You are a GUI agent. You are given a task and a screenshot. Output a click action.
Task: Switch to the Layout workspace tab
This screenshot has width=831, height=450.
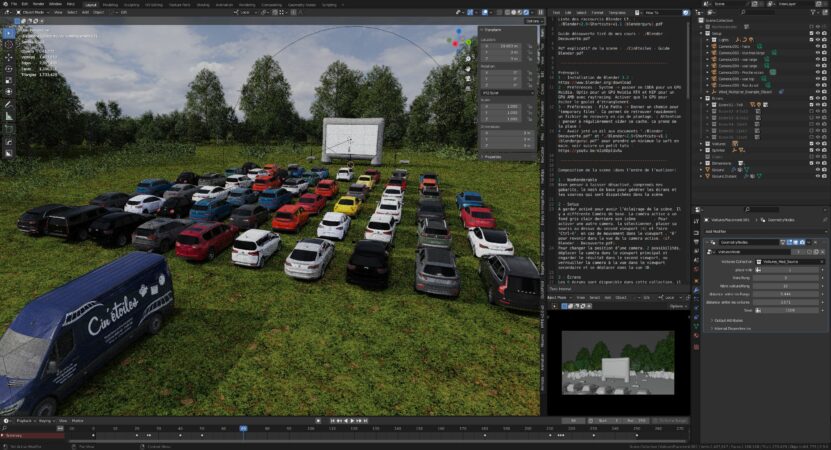coord(91,4)
